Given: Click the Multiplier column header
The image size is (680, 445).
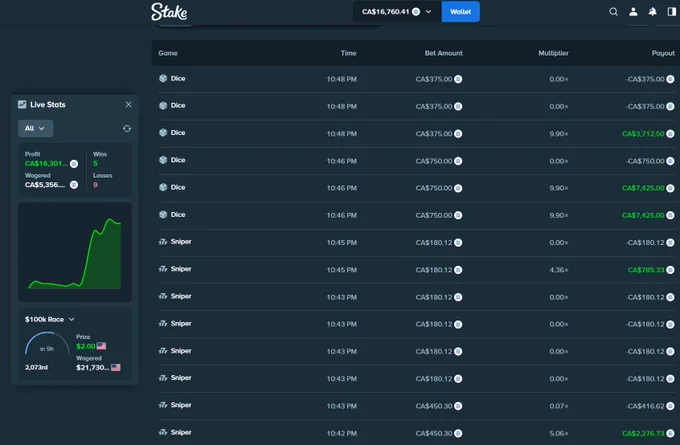Looking at the screenshot, I should point(553,53).
